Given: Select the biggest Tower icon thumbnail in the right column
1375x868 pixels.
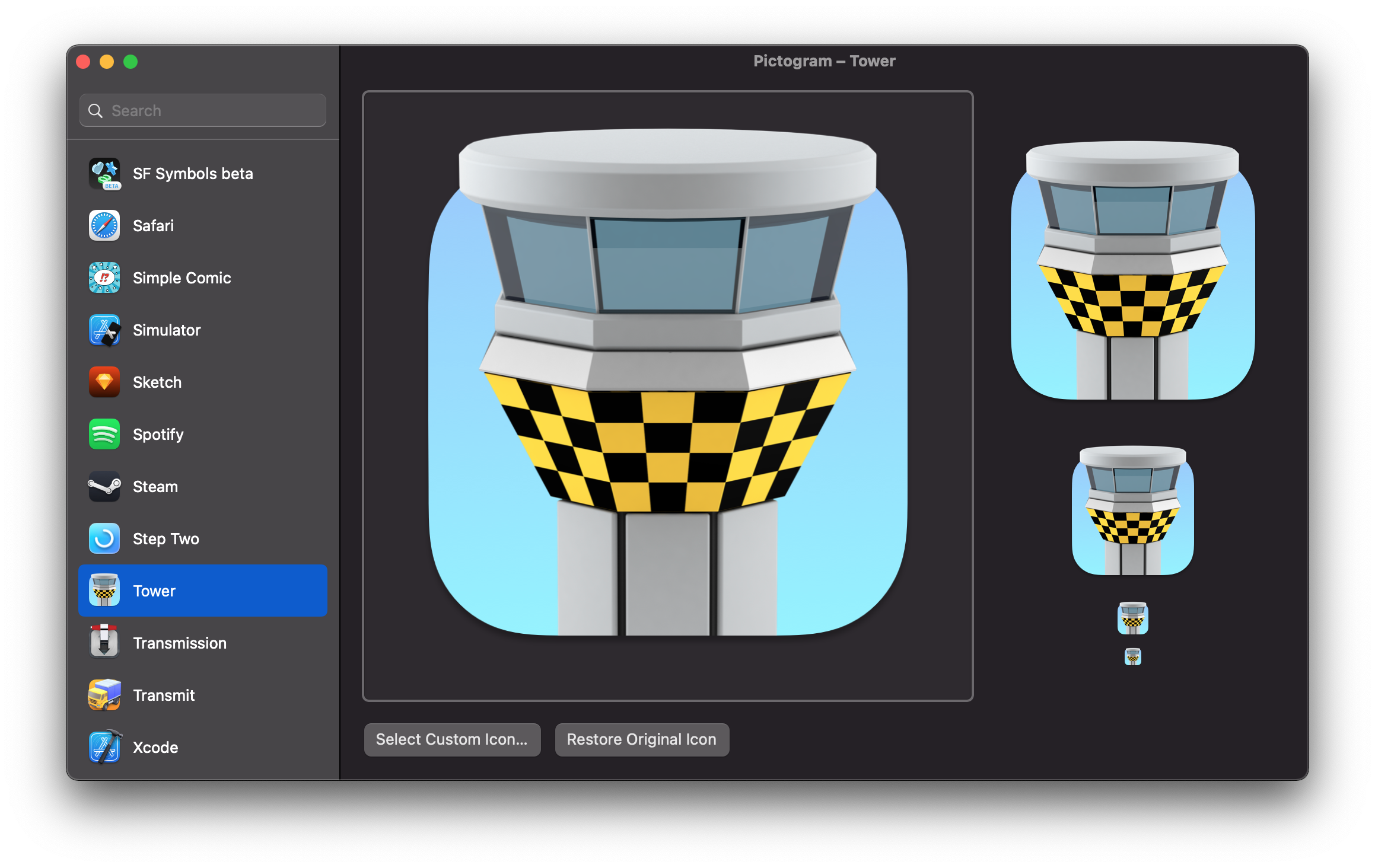Looking at the screenshot, I should tap(1132, 270).
